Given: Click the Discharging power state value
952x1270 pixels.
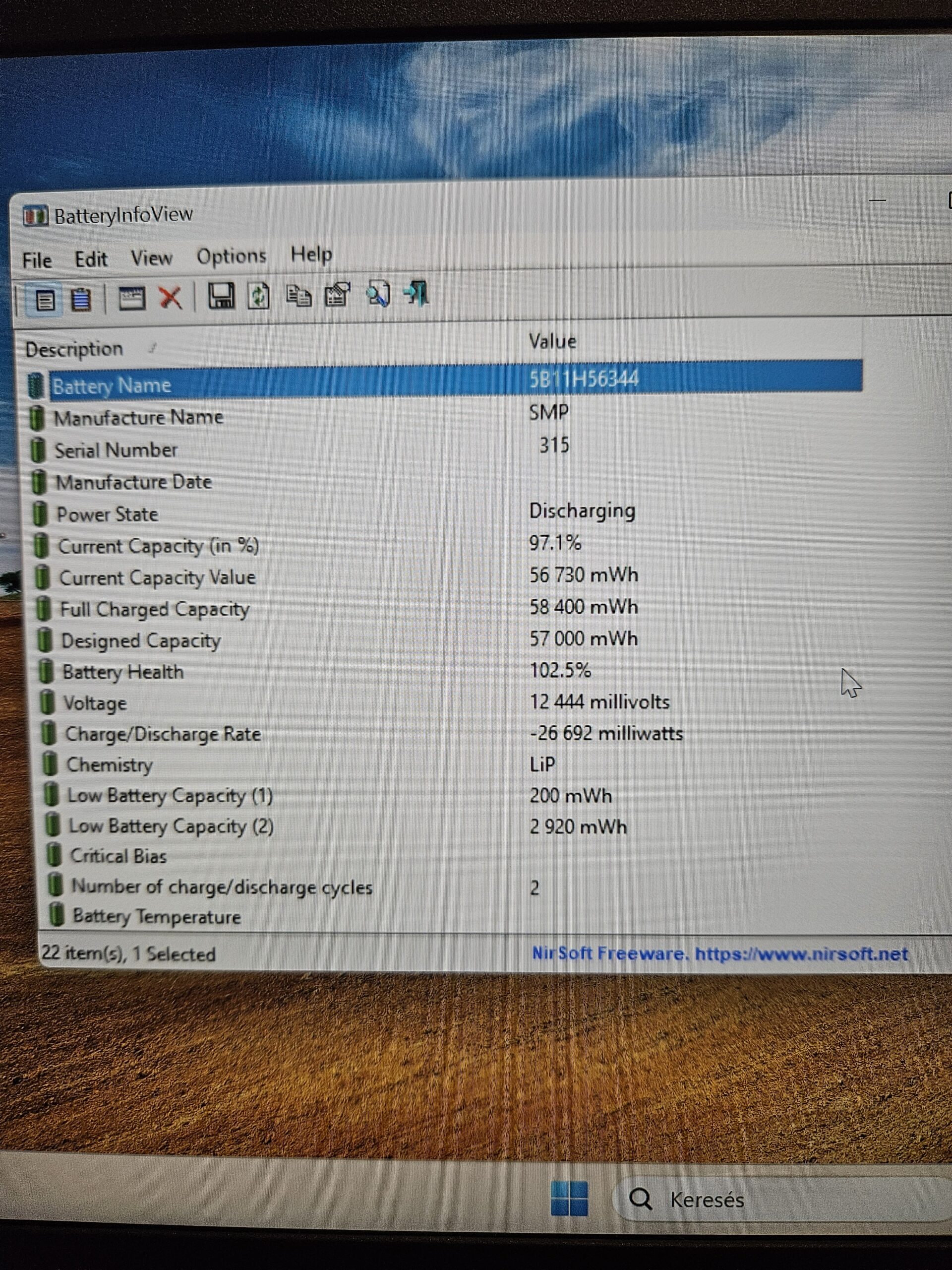Looking at the screenshot, I should 583,511.
